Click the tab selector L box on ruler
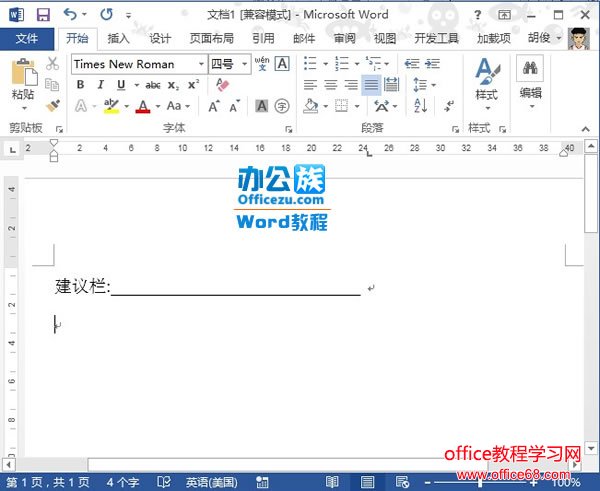 pos(13,149)
